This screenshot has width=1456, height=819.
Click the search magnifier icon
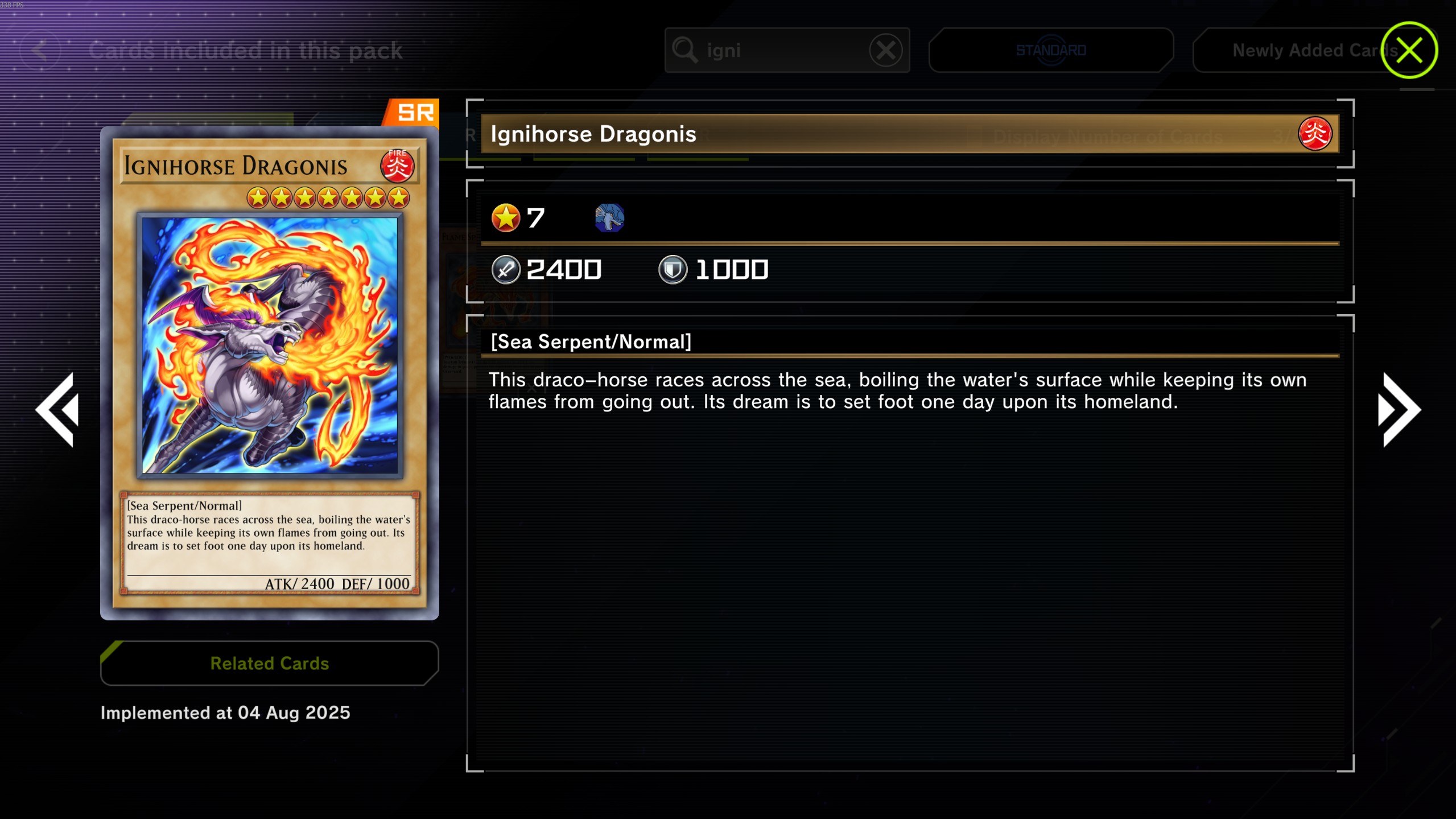coord(685,51)
